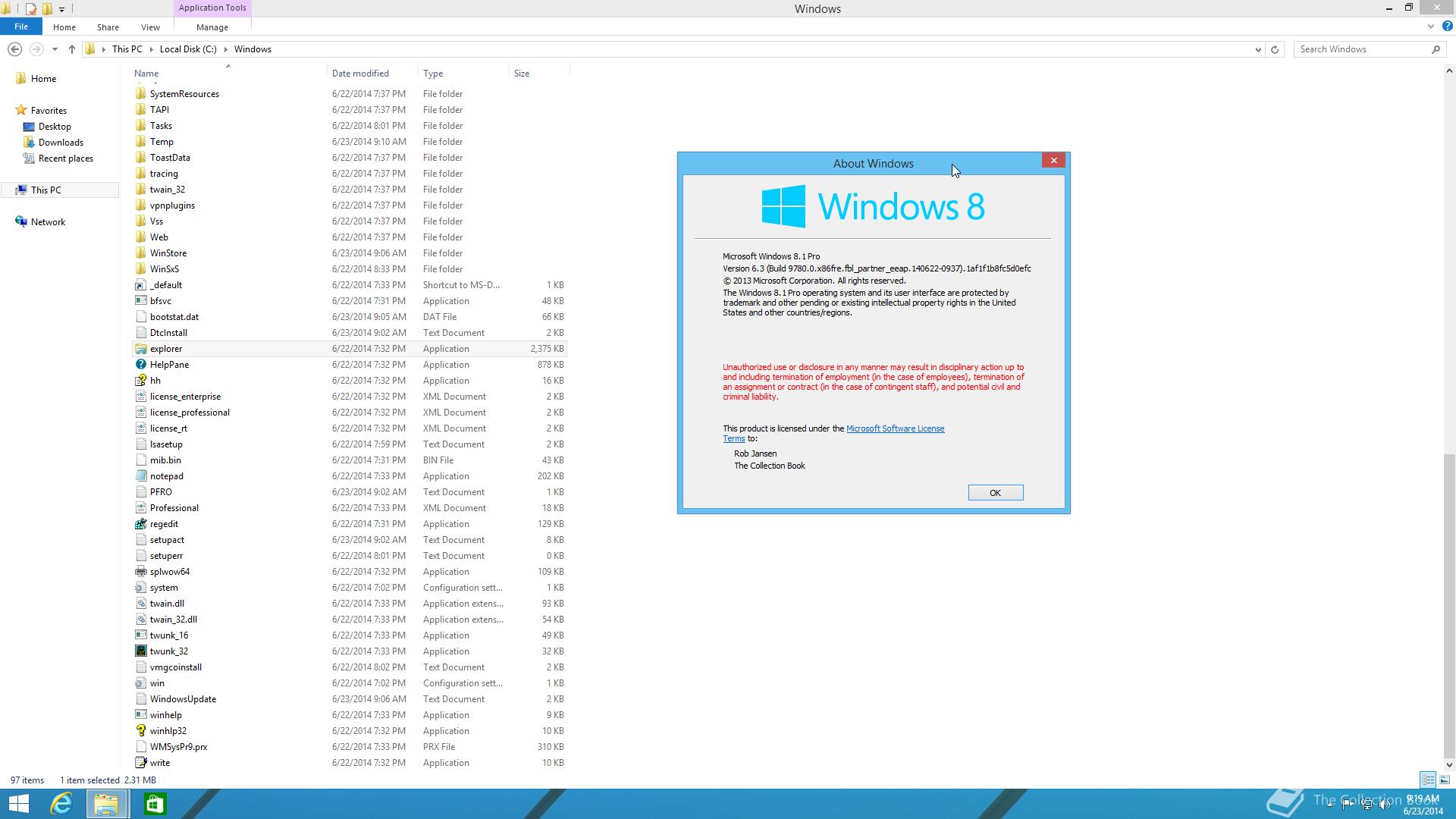Screen dimensions: 1456x819
Task: Open the File menu tab
Action: pos(21,27)
